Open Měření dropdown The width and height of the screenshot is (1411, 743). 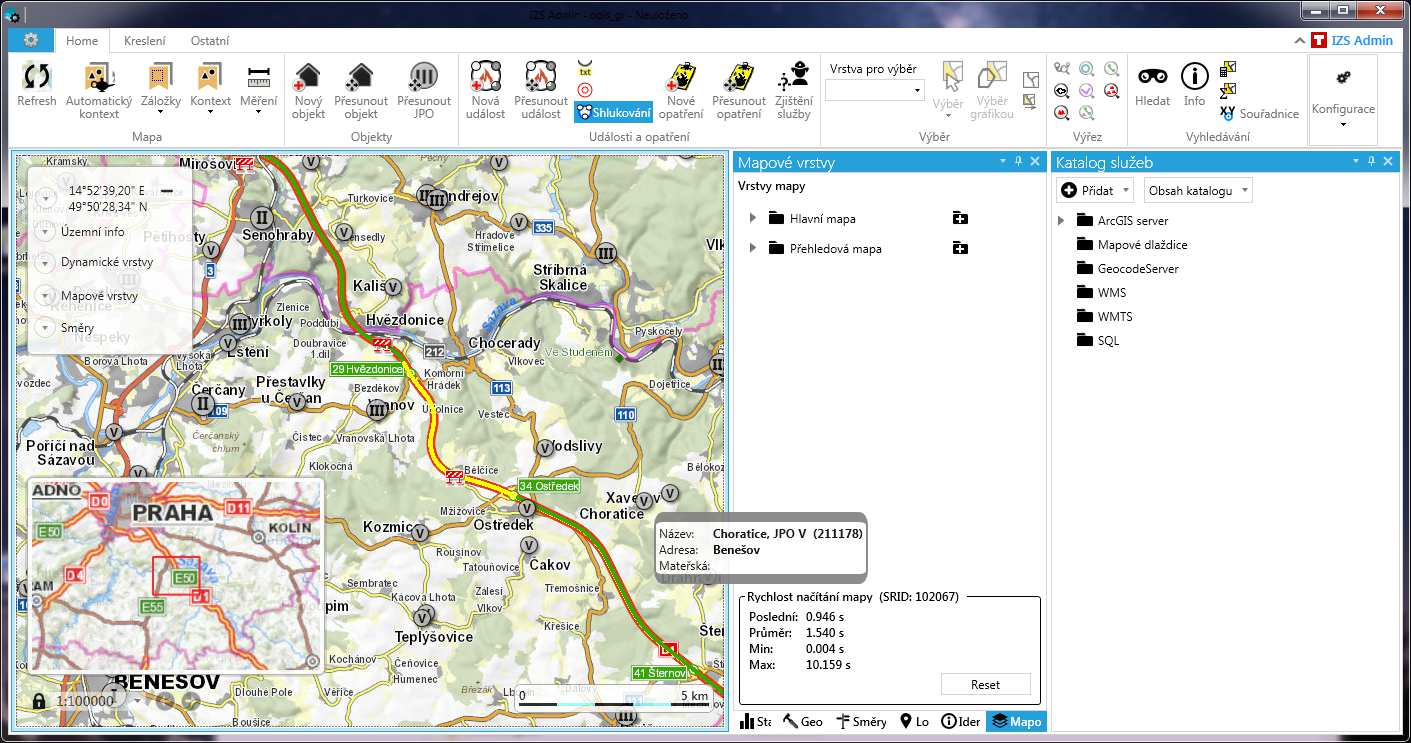click(x=259, y=111)
